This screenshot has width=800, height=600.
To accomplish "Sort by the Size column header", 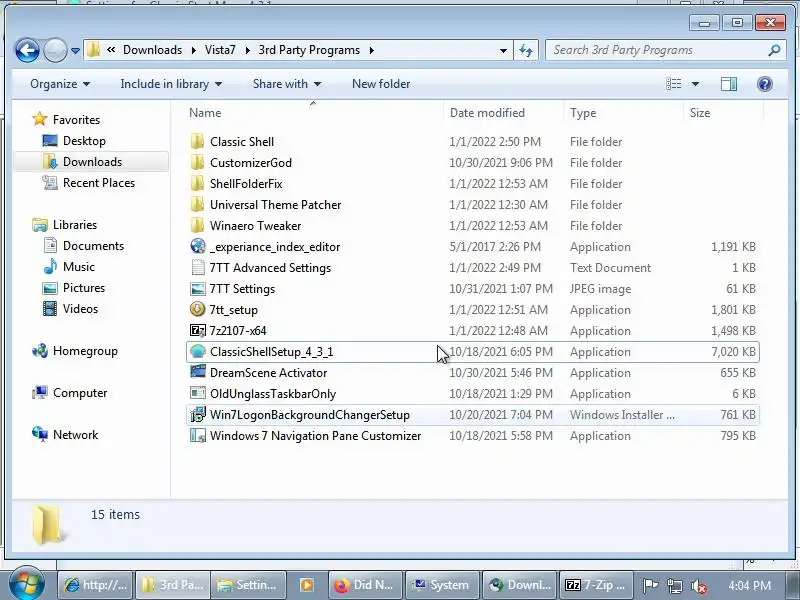I will click(x=699, y=113).
